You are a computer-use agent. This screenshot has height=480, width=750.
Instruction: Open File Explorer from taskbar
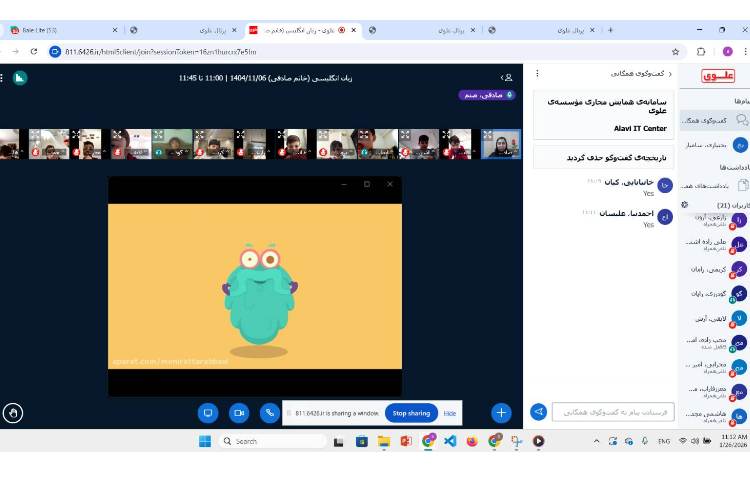pyautogui.click(x=384, y=441)
